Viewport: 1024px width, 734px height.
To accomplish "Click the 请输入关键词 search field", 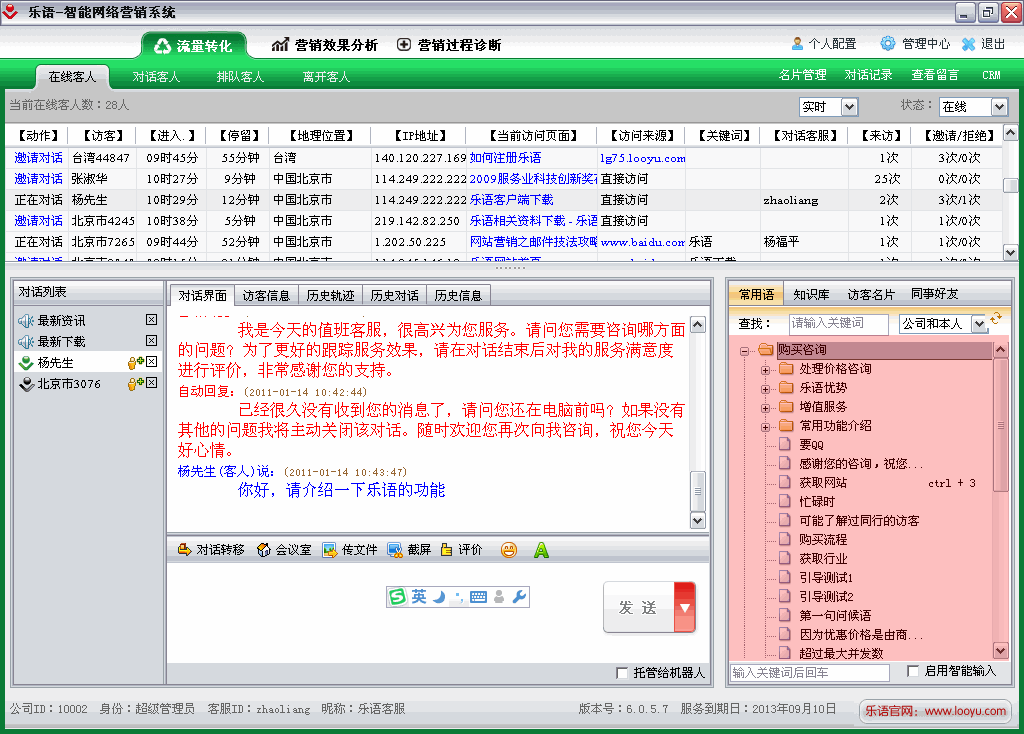I will pyautogui.click(x=838, y=324).
